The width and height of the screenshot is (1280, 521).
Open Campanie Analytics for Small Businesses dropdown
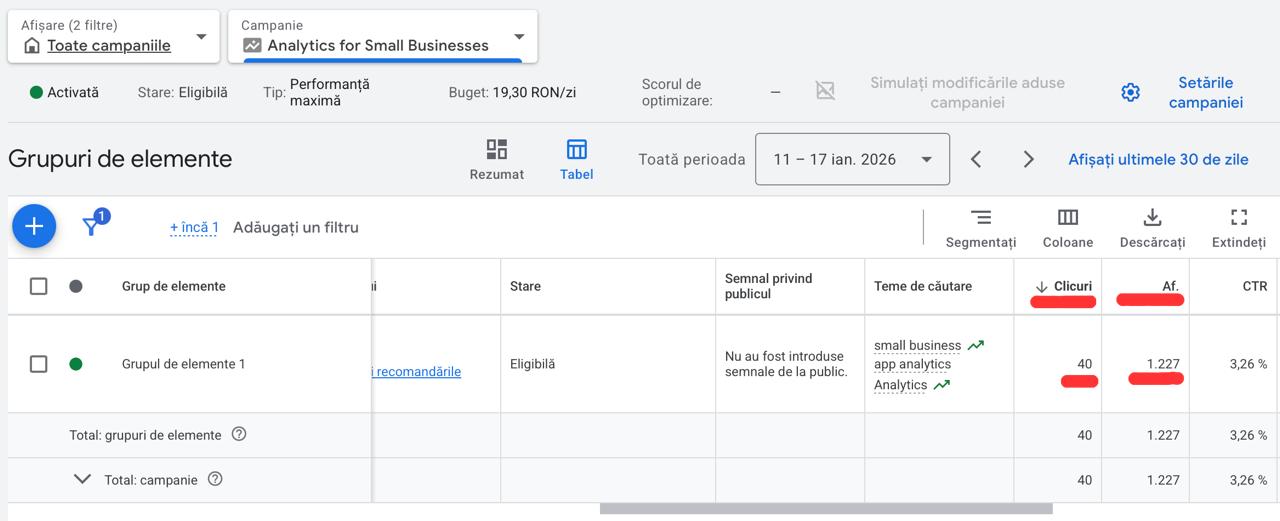coord(383,36)
